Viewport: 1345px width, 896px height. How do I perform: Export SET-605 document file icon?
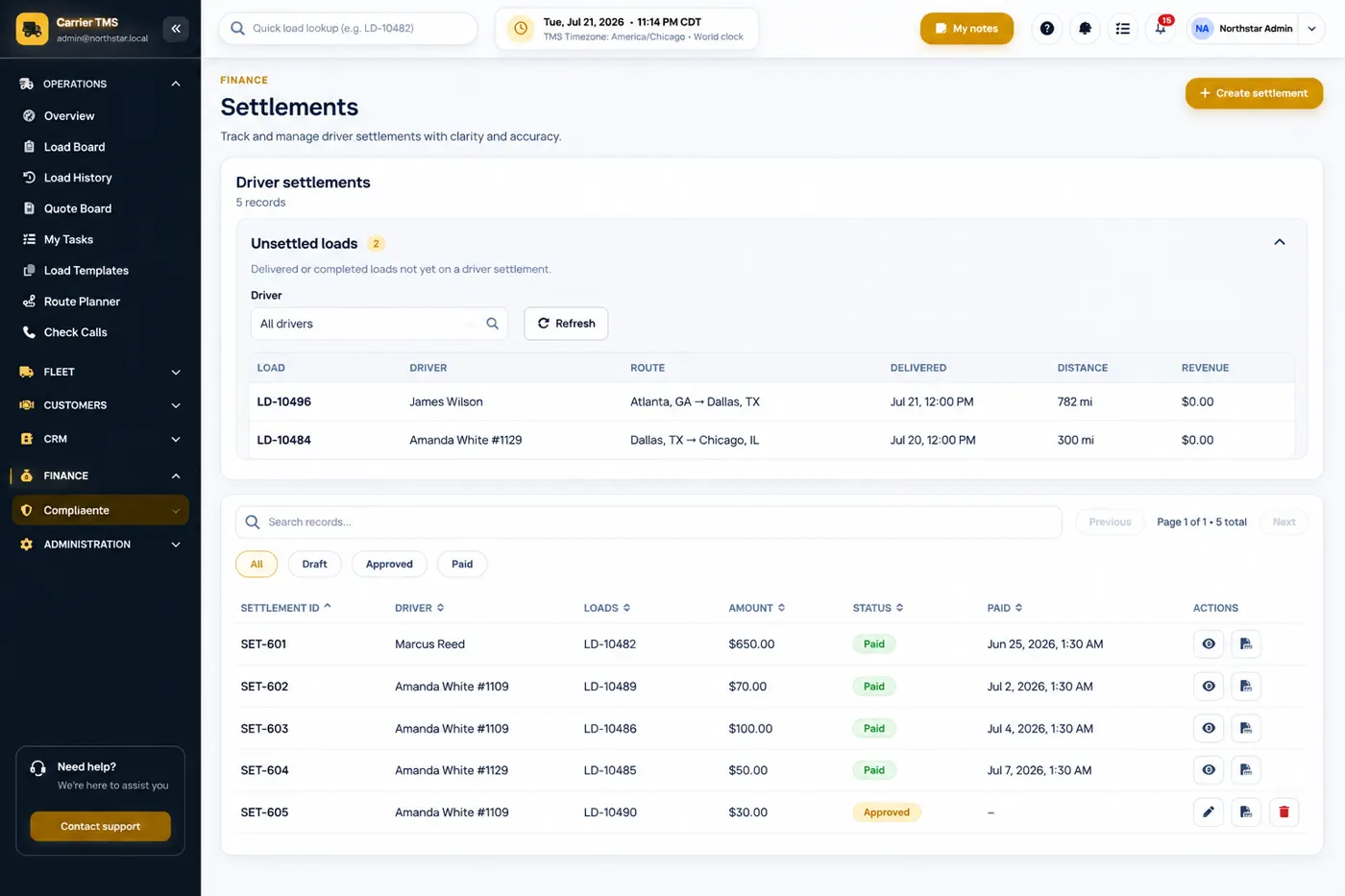coord(1246,812)
